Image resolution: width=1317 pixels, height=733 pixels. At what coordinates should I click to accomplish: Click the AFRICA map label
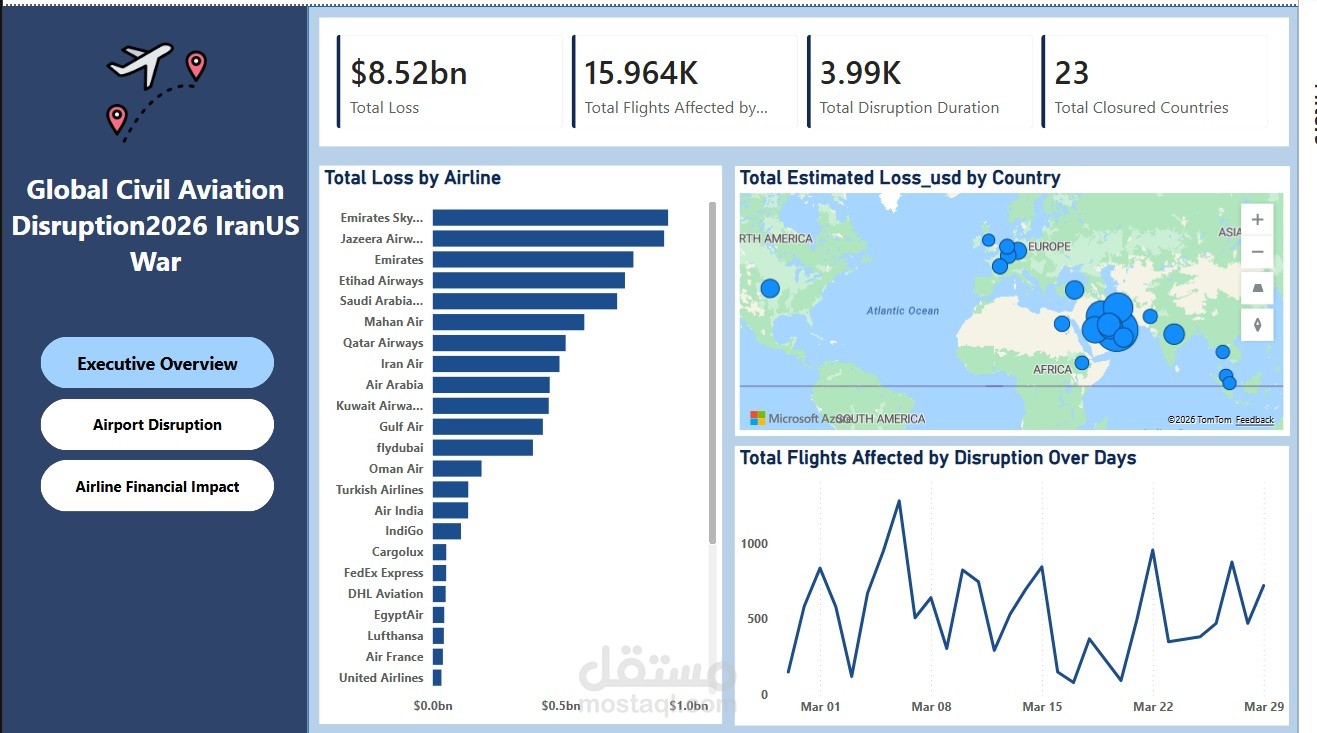[1053, 369]
